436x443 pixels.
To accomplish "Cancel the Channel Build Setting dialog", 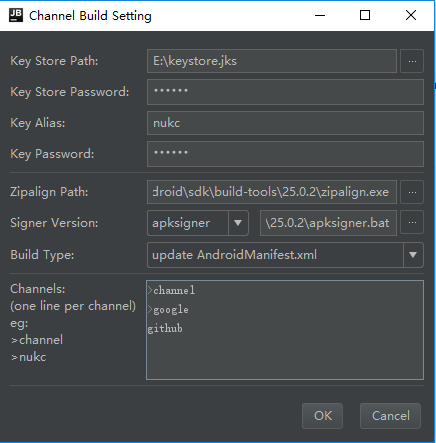I will pos(390,416).
